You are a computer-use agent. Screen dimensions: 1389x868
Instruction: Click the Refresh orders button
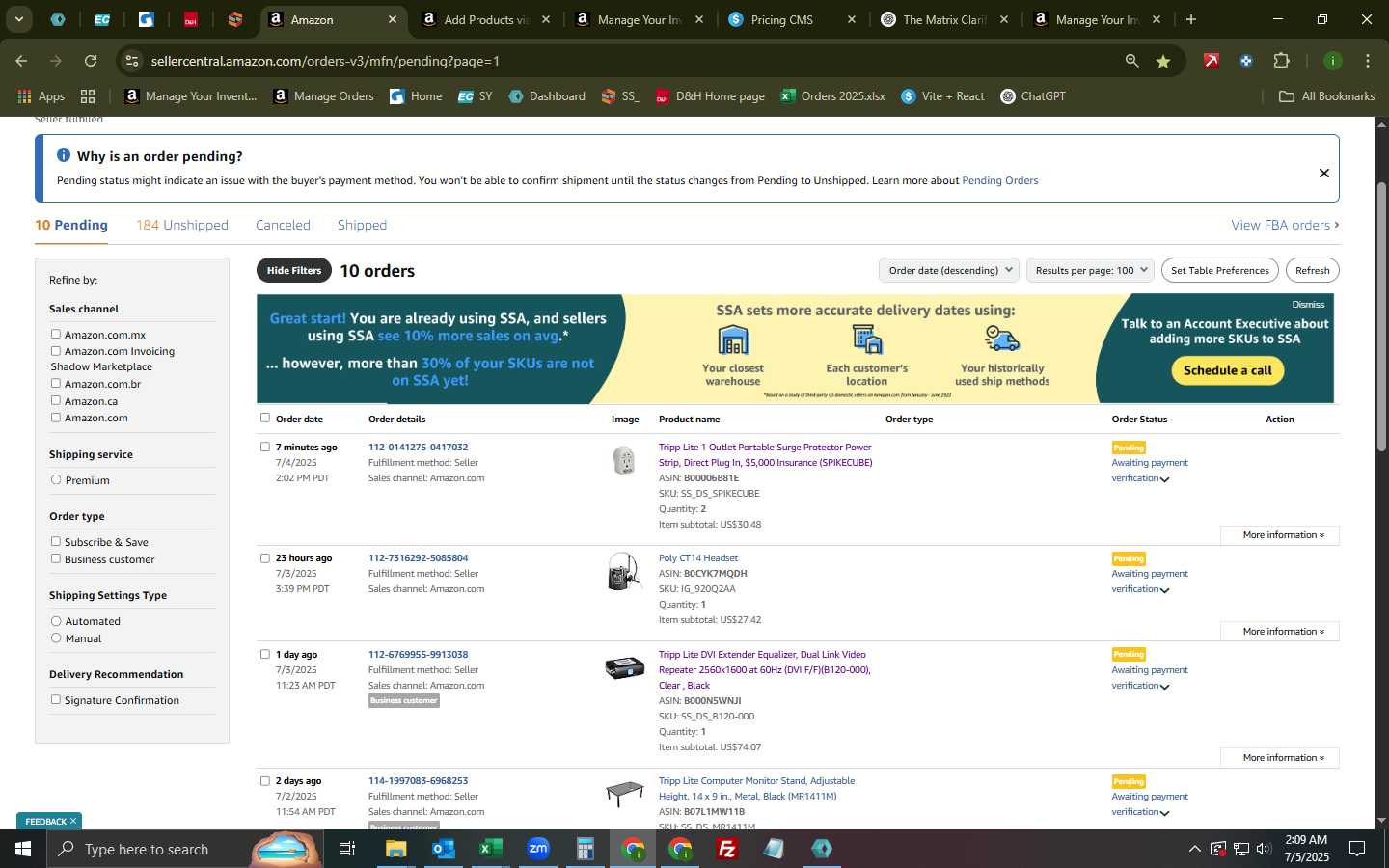1312,270
